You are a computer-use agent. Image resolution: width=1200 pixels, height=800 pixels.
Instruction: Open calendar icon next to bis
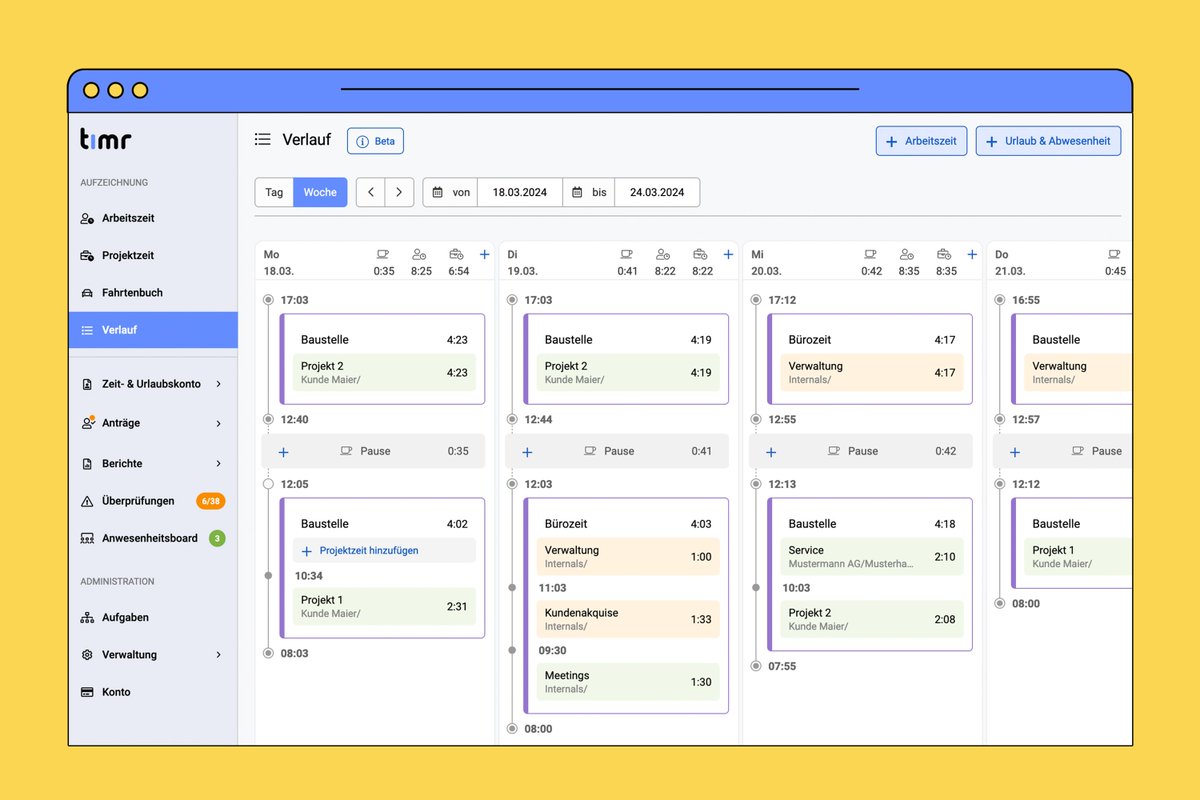pos(577,192)
